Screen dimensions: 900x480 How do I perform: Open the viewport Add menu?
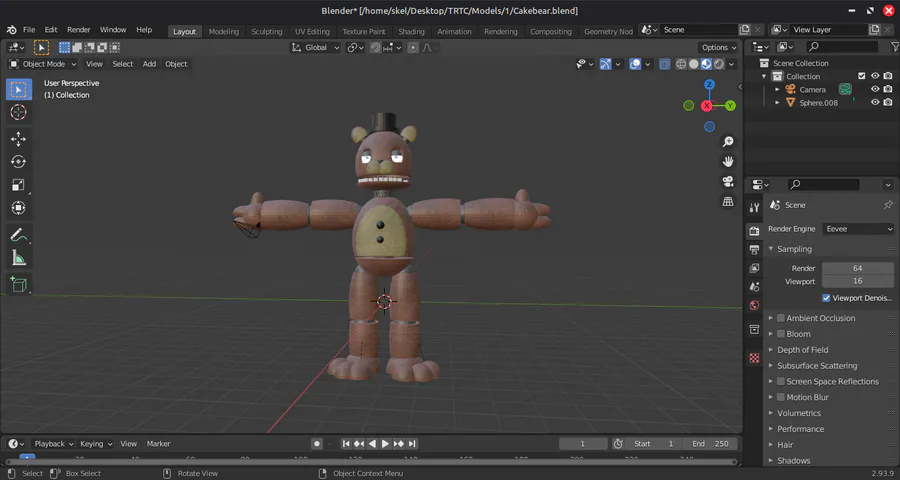(x=149, y=64)
